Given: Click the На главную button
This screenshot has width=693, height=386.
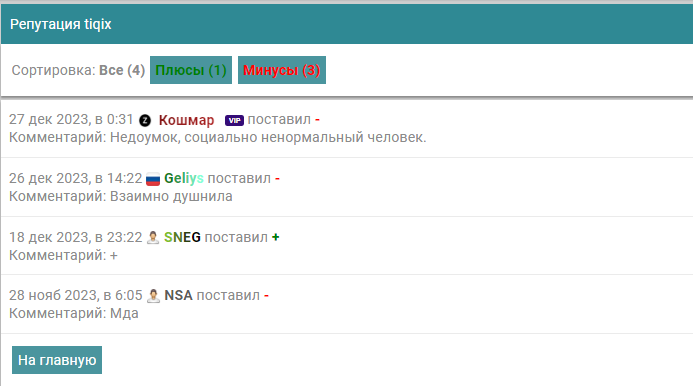Looking at the screenshot, I should [x=57, y=360].
